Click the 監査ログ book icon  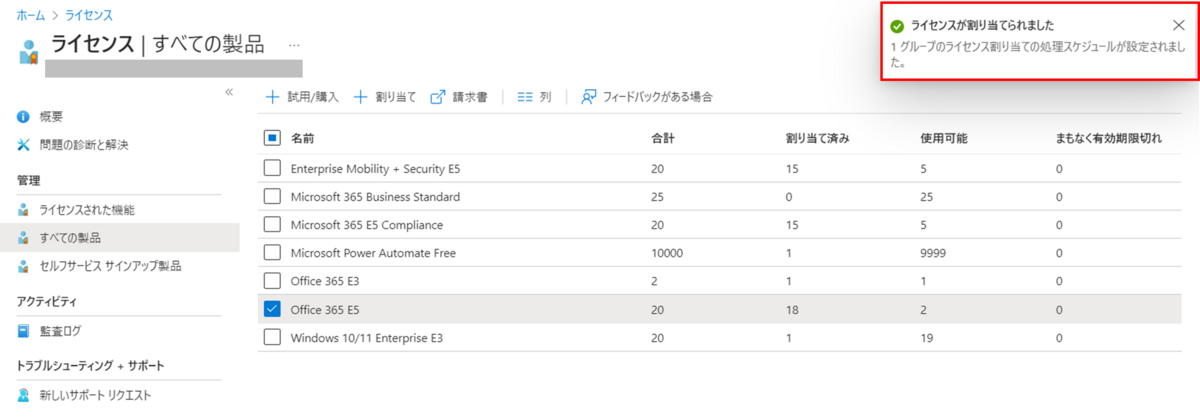pos(24,330)
